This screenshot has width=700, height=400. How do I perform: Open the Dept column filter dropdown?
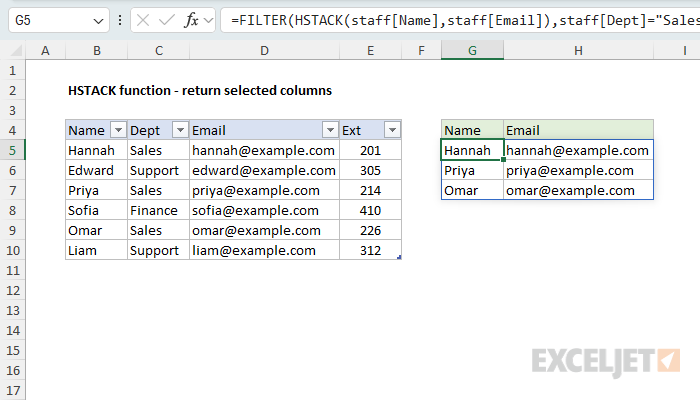180,130
